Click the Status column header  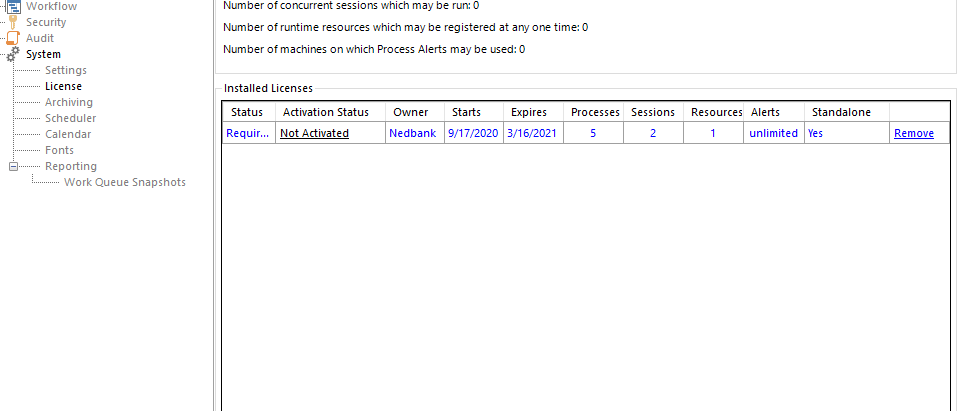247,113
